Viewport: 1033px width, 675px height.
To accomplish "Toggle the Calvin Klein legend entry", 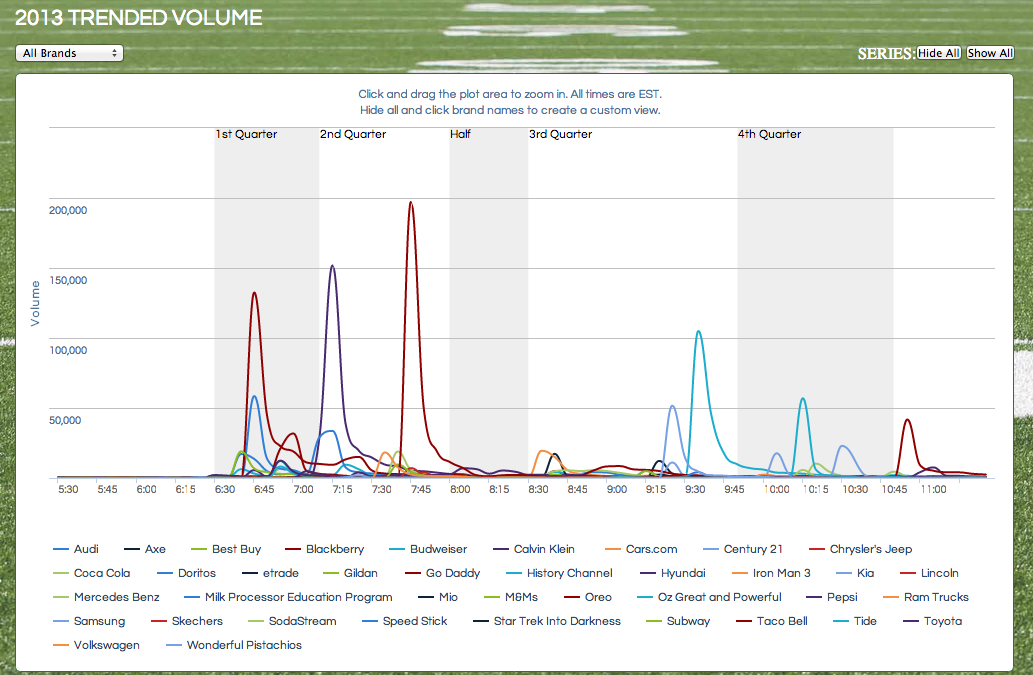I will pyautogui.click(x=544, y=549).
